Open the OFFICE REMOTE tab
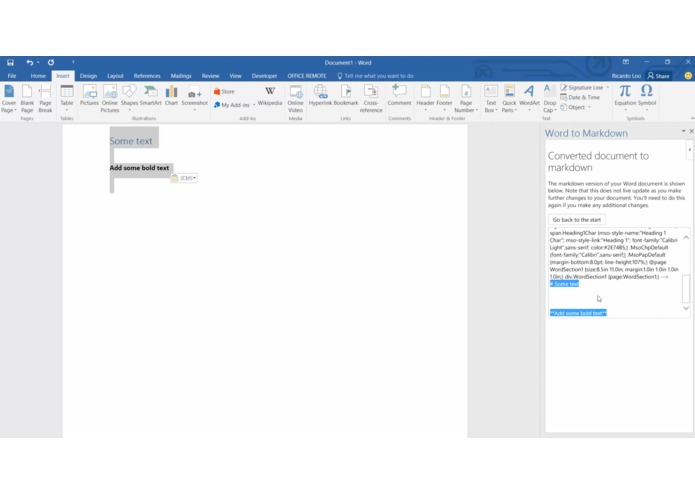 tap(307, 76)
